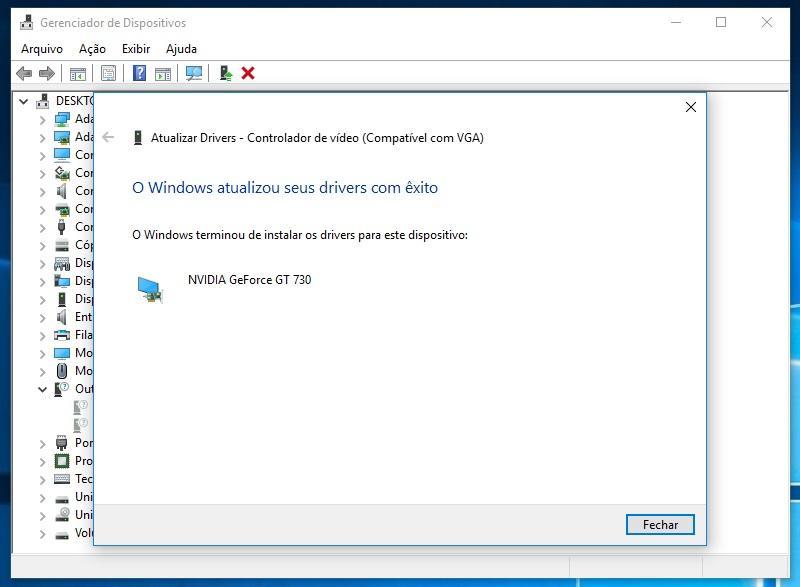Click the DVD drive icon of Uni row
Viewport: 800px width, 587px height.
(x=62, y=515)
